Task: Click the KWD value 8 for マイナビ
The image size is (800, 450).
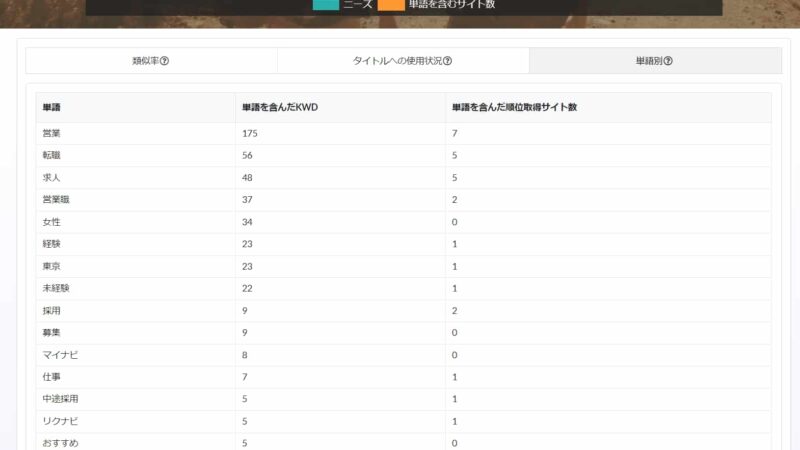Action: point(245,355)
